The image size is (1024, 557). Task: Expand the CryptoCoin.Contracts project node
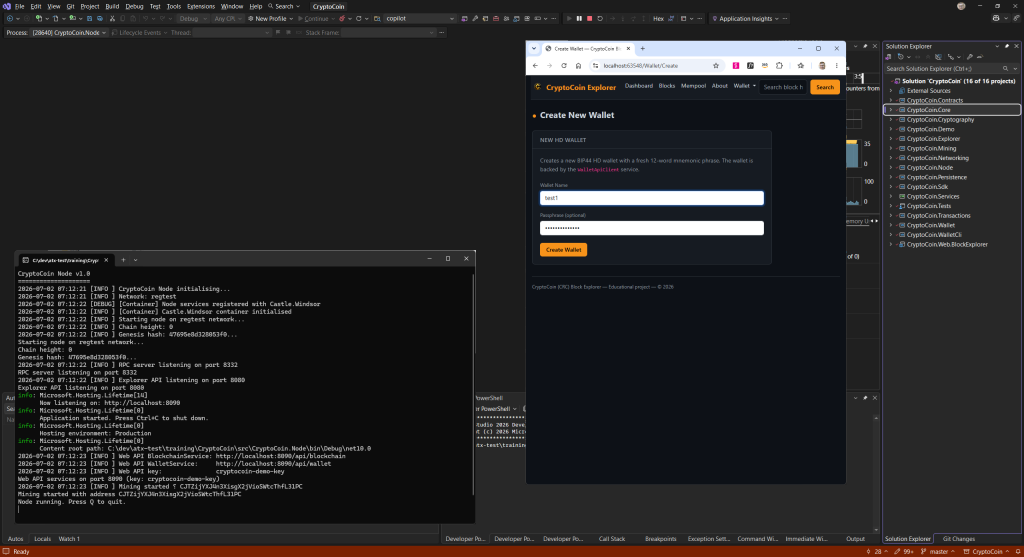click(x=891, y=101)
